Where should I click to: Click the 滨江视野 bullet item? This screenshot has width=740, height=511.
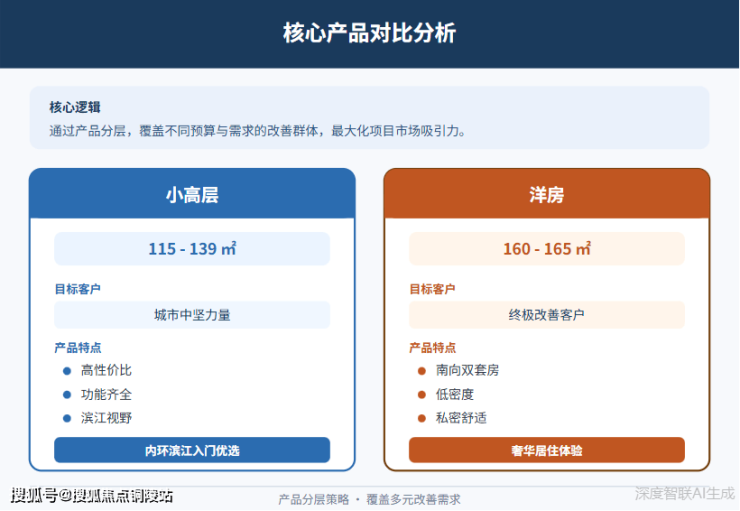(x=97, y=418)
